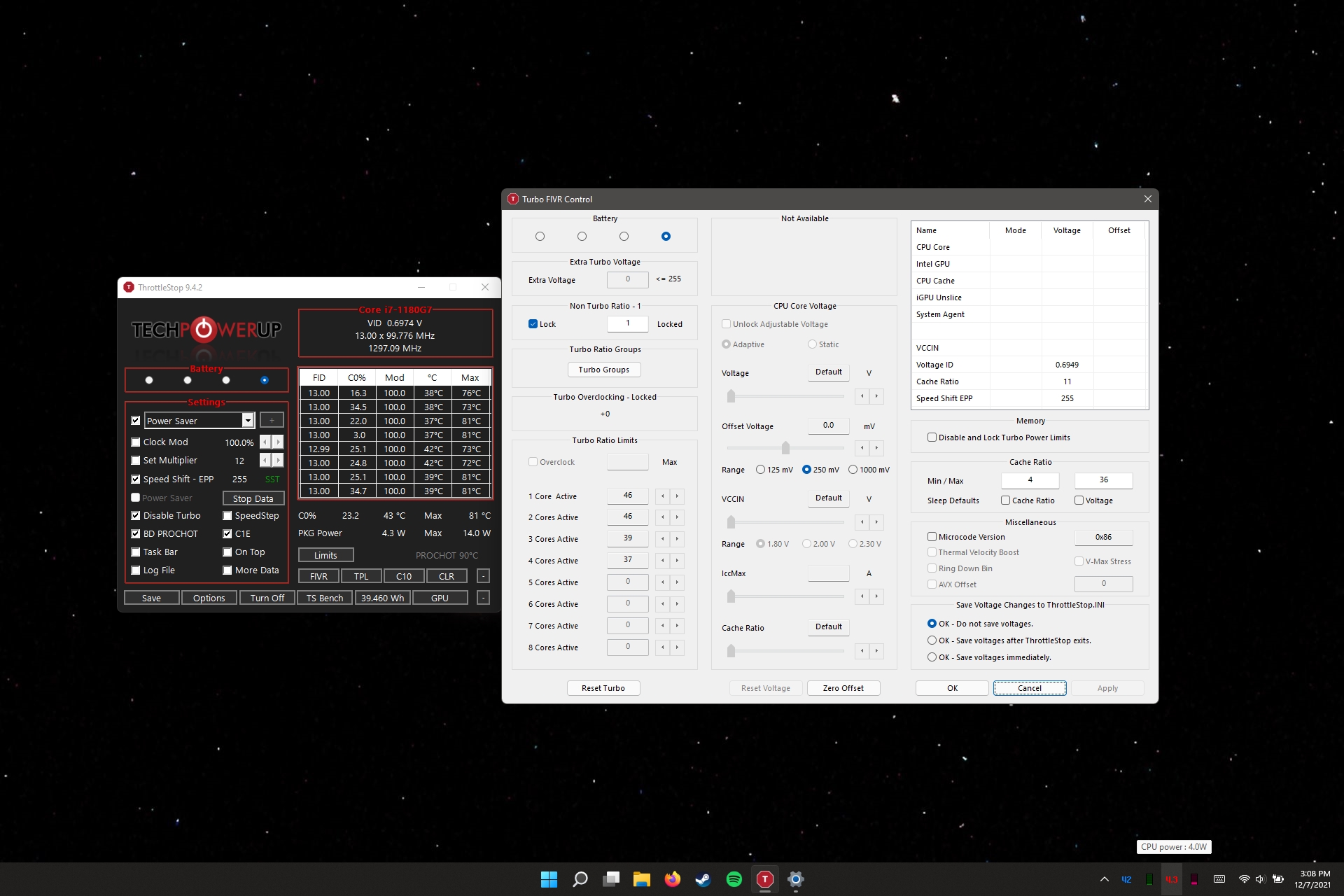Click the ThrottleStop taskbar icon
Image resolution: width=1344 pixels, height=896 pixels.
click(x=764, y=879)
